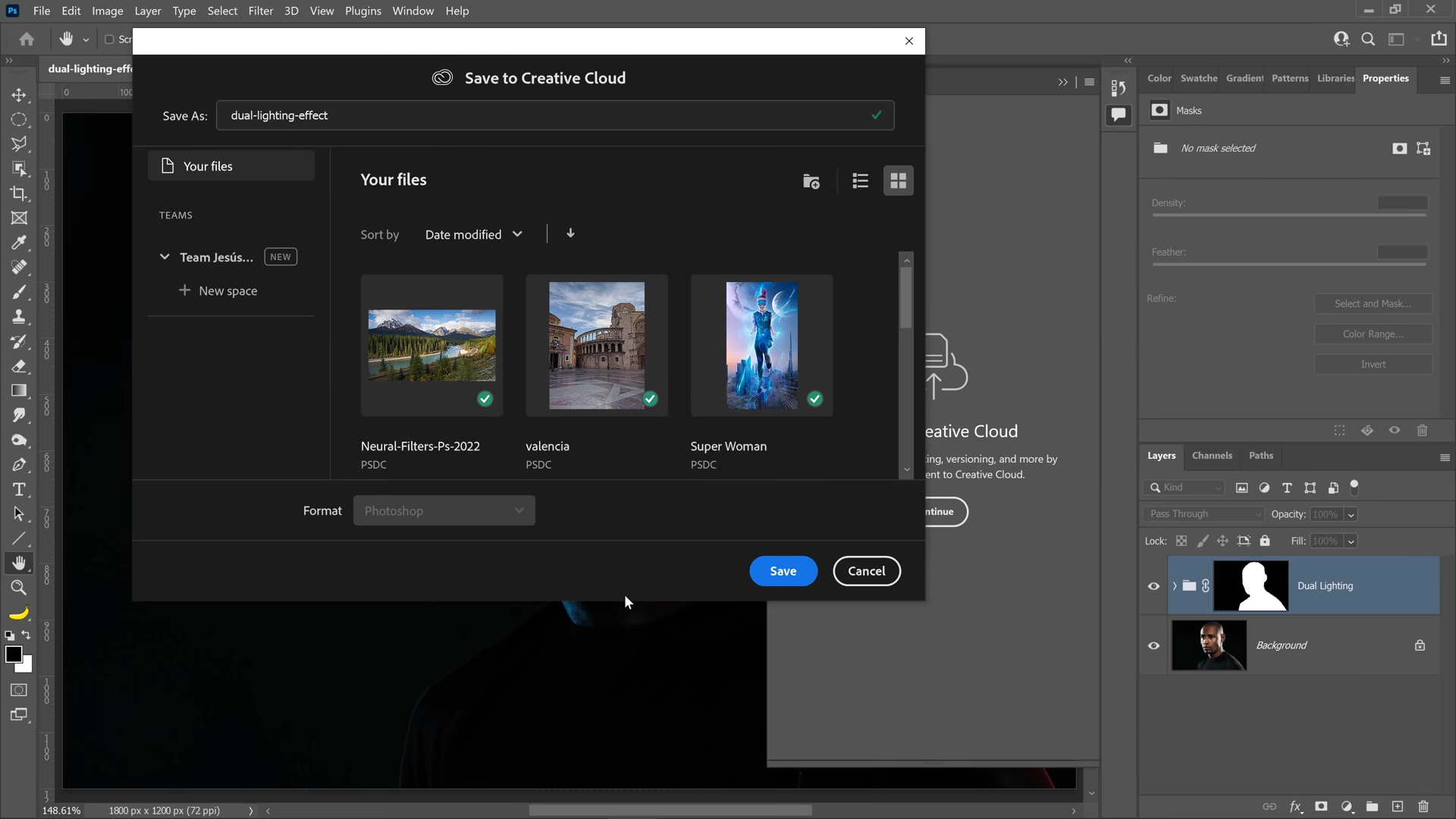
Task: Toggle visibility of Background layer
Action: (x=1153, y=645)
